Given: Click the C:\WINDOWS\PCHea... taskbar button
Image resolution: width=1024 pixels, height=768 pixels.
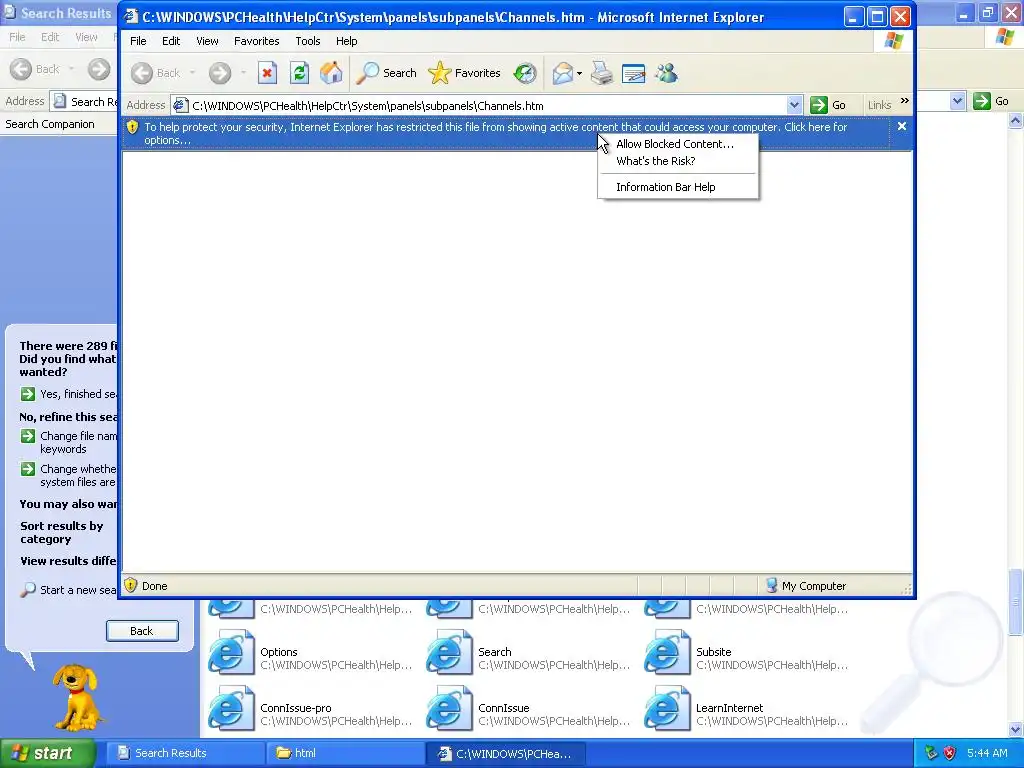Looking at the screenshot, I should coord(505,753).
